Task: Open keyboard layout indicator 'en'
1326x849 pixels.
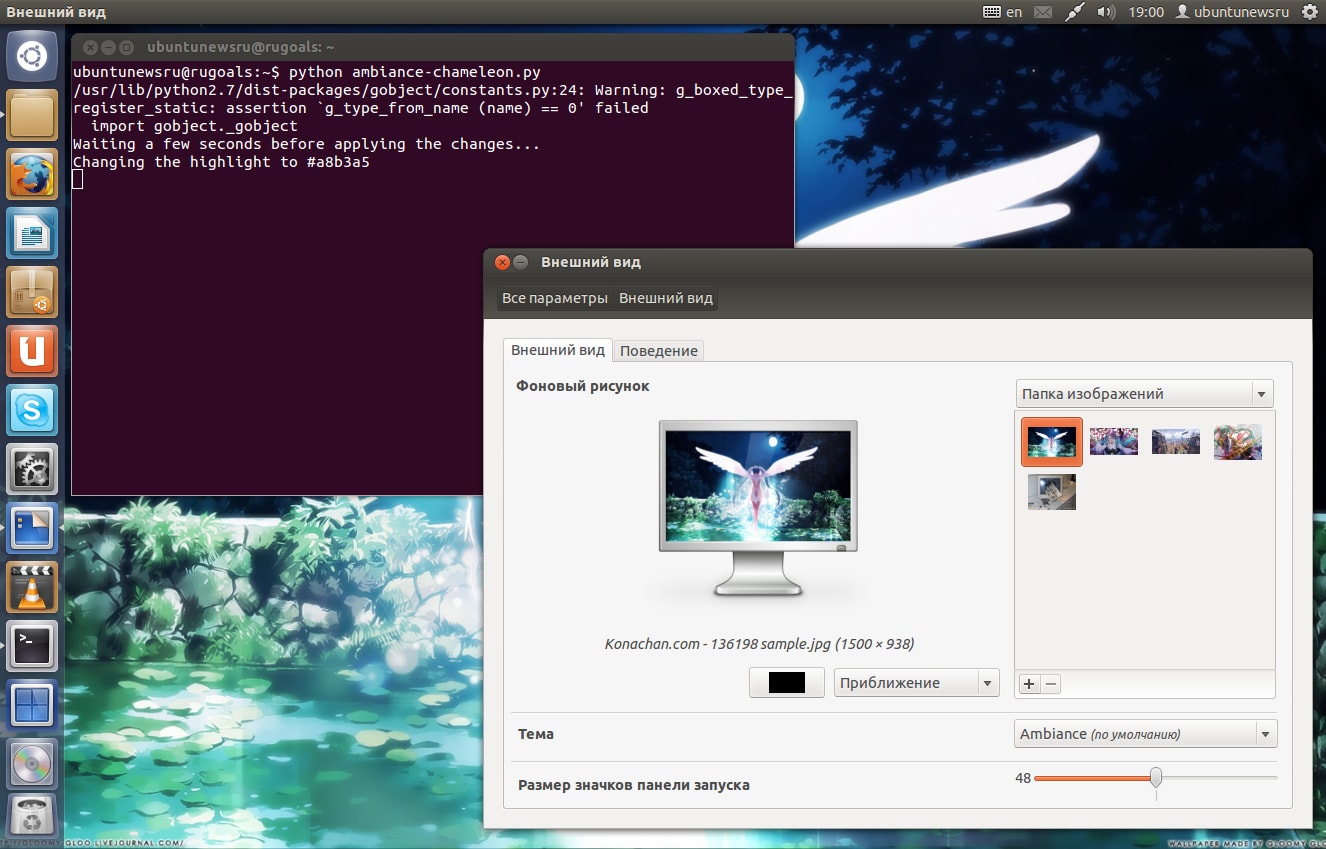Action: click(1004, 12)
